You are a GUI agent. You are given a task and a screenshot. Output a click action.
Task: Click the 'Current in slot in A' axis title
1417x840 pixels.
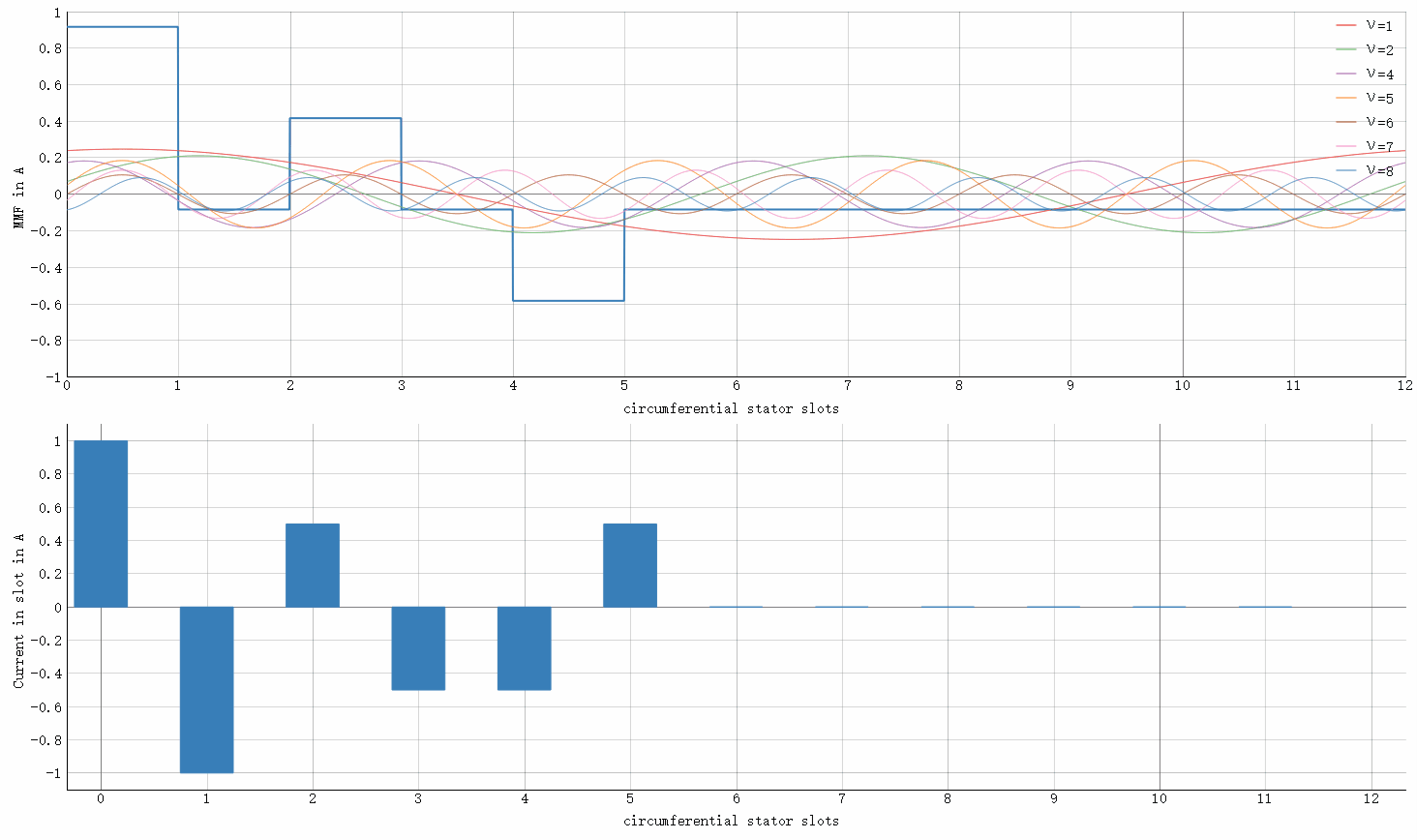tap(18, 610)
